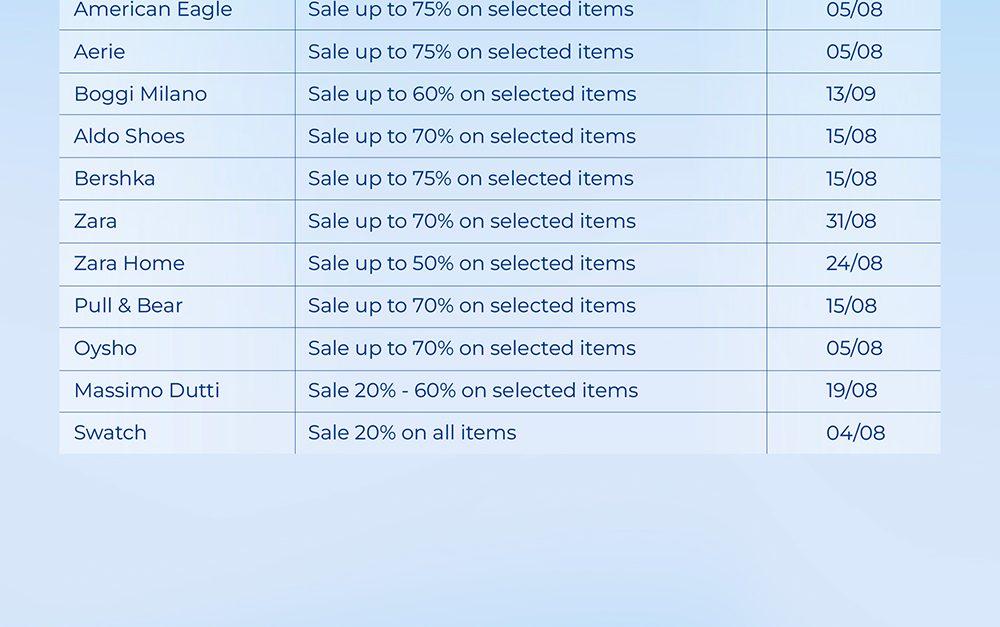Click the 24/08 date for Zara Home

854,263
